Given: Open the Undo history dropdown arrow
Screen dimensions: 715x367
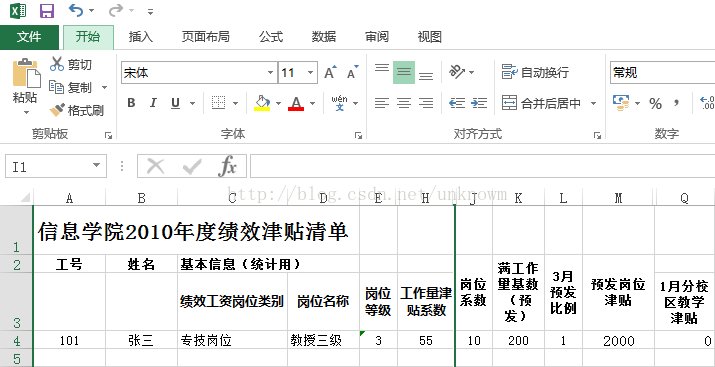Looking at the screenshot, I should [91, 11].
